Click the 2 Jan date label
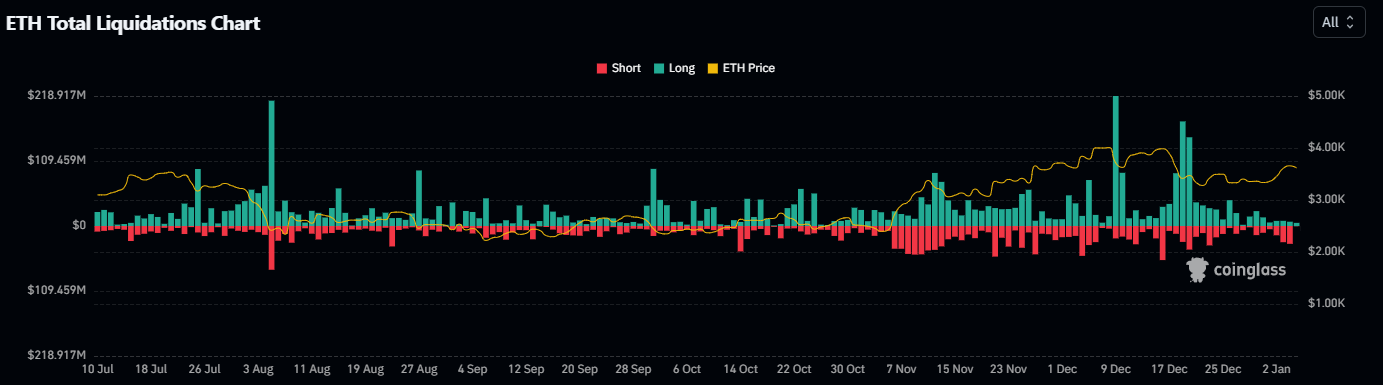1383x385 pixels. pyautogui.click(x=1277, y=369)
